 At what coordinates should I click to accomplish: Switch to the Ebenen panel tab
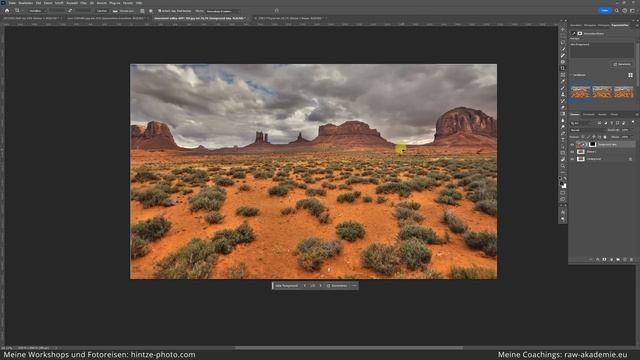pyautogui.click(x=575, y=114)
